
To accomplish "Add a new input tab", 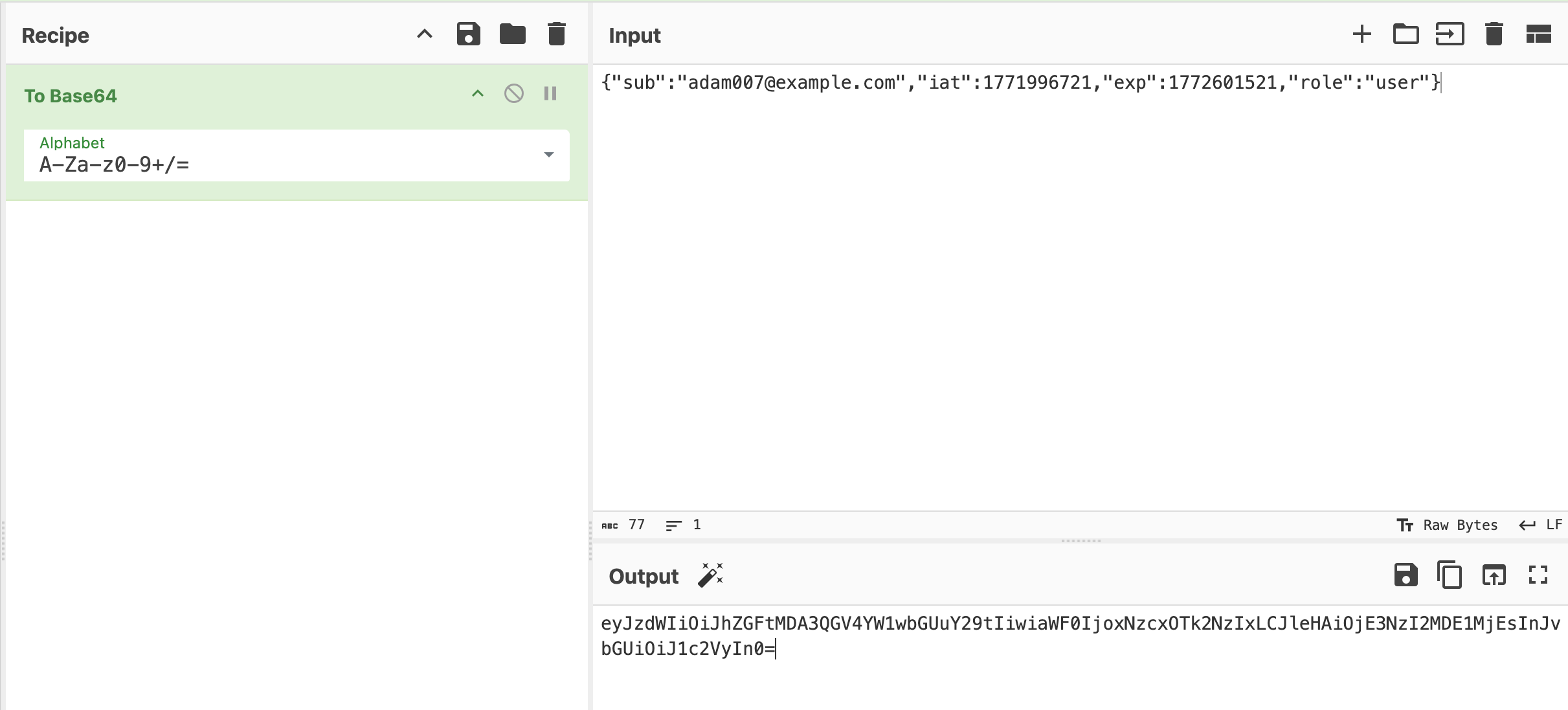I will pos(1361,34).
